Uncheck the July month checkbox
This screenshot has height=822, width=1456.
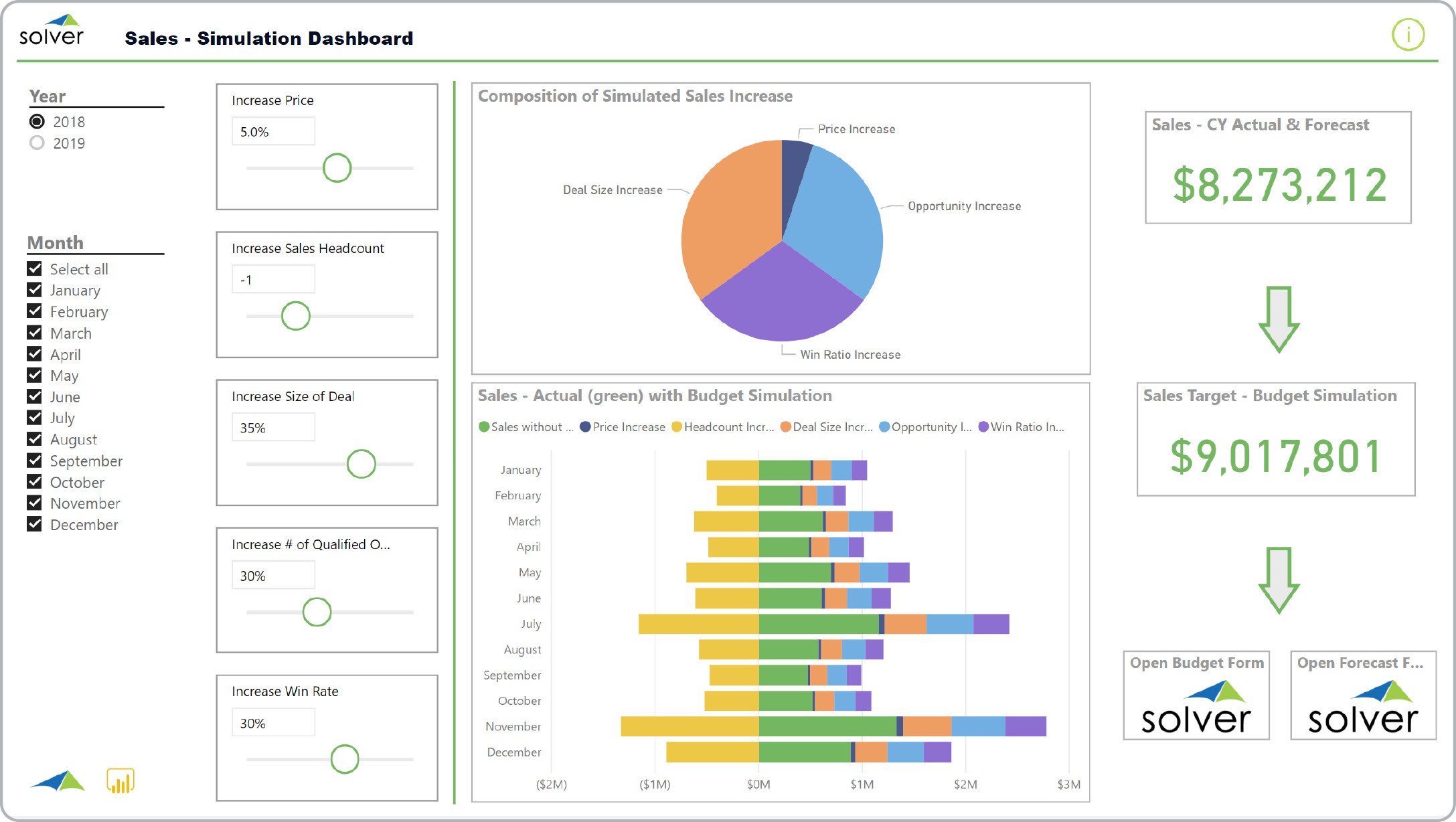tap(35, 418)
